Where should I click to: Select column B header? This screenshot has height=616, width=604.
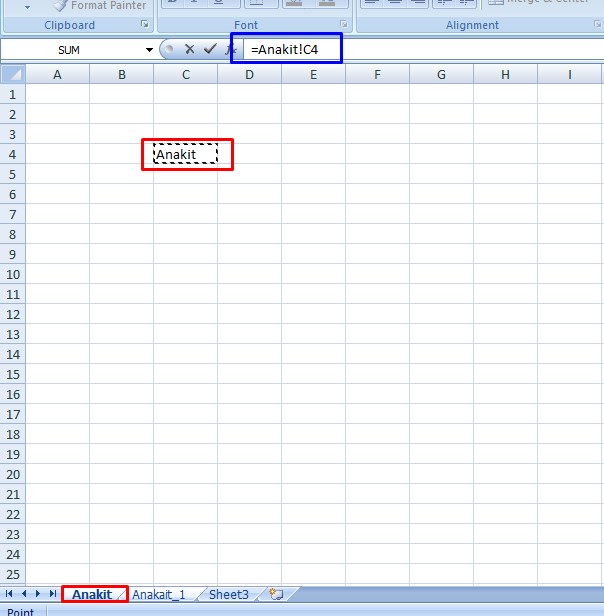tap(121, 75)
